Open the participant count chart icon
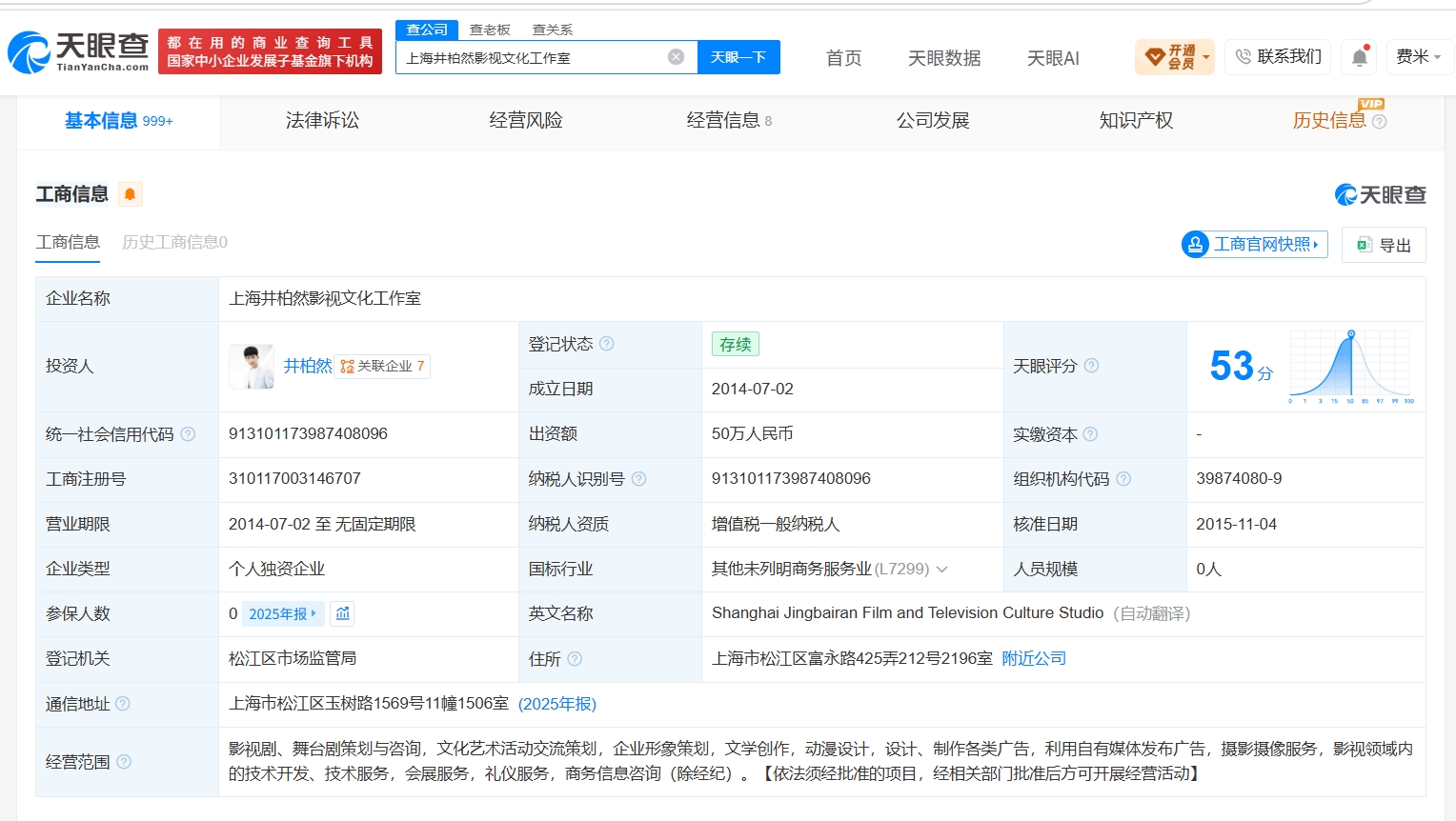The width and height of the screenshot is (1456, 821). [343, 613]
